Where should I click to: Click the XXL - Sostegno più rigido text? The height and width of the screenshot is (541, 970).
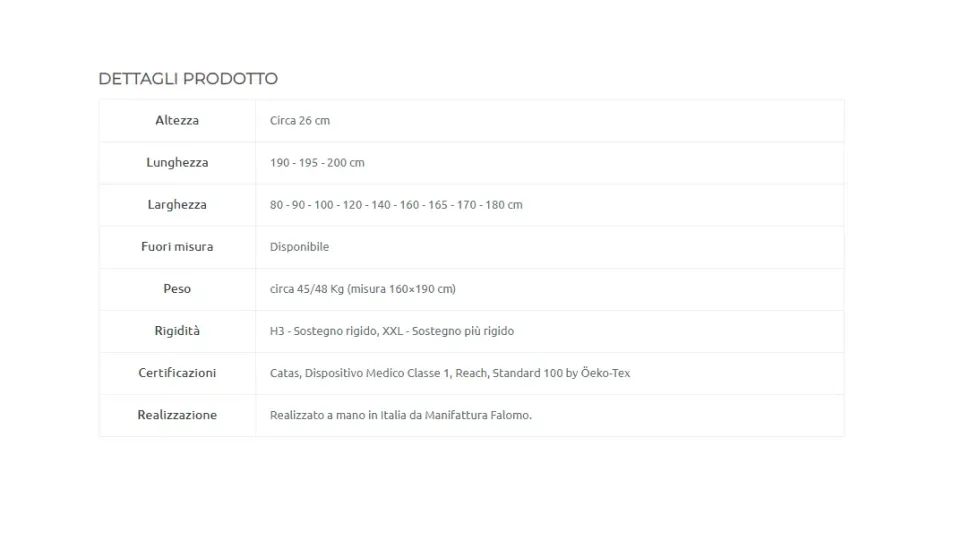448,330
